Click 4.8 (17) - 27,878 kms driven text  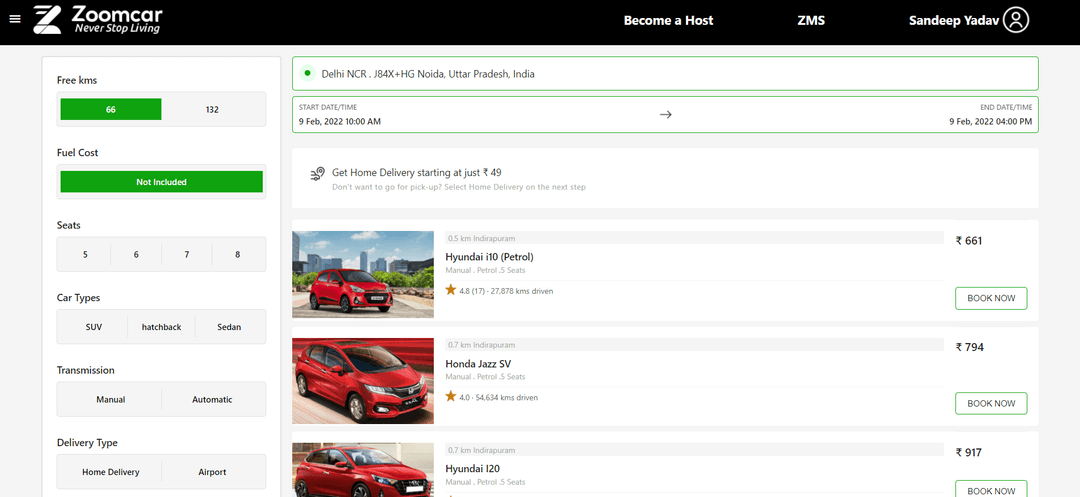click(x=506, y=291)
